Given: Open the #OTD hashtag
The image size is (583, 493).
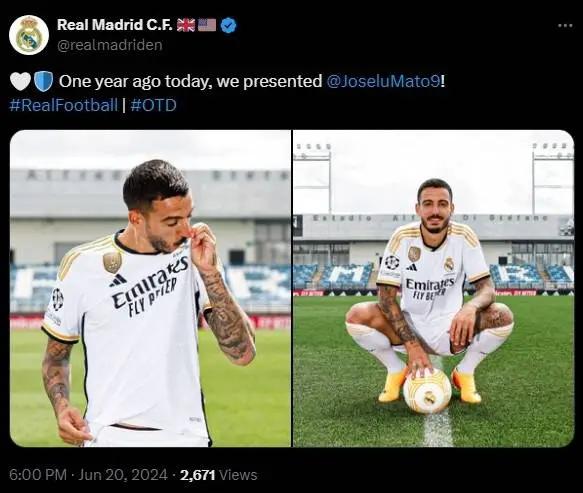Looking at the screenshot, I should [x=154, y=105].
